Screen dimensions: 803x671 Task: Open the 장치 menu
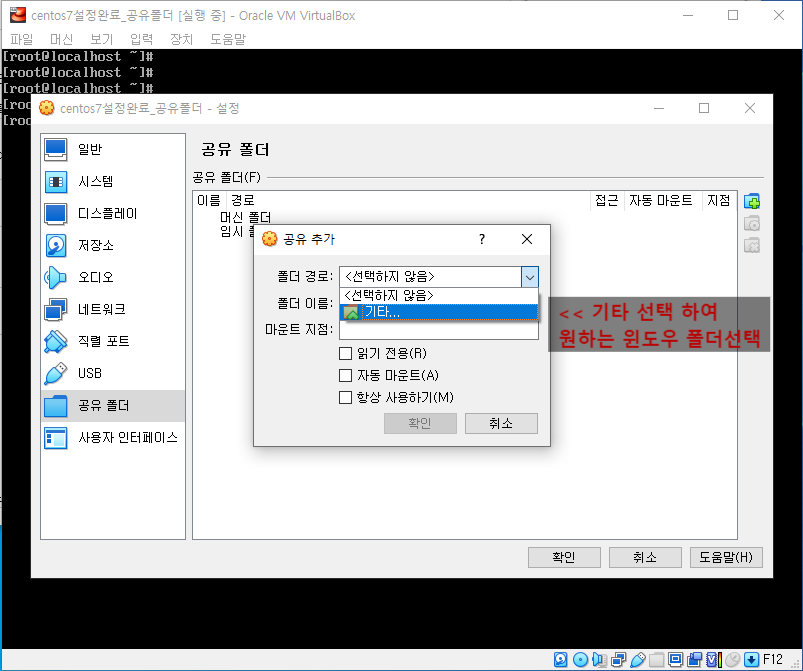(x=181, y=39)
